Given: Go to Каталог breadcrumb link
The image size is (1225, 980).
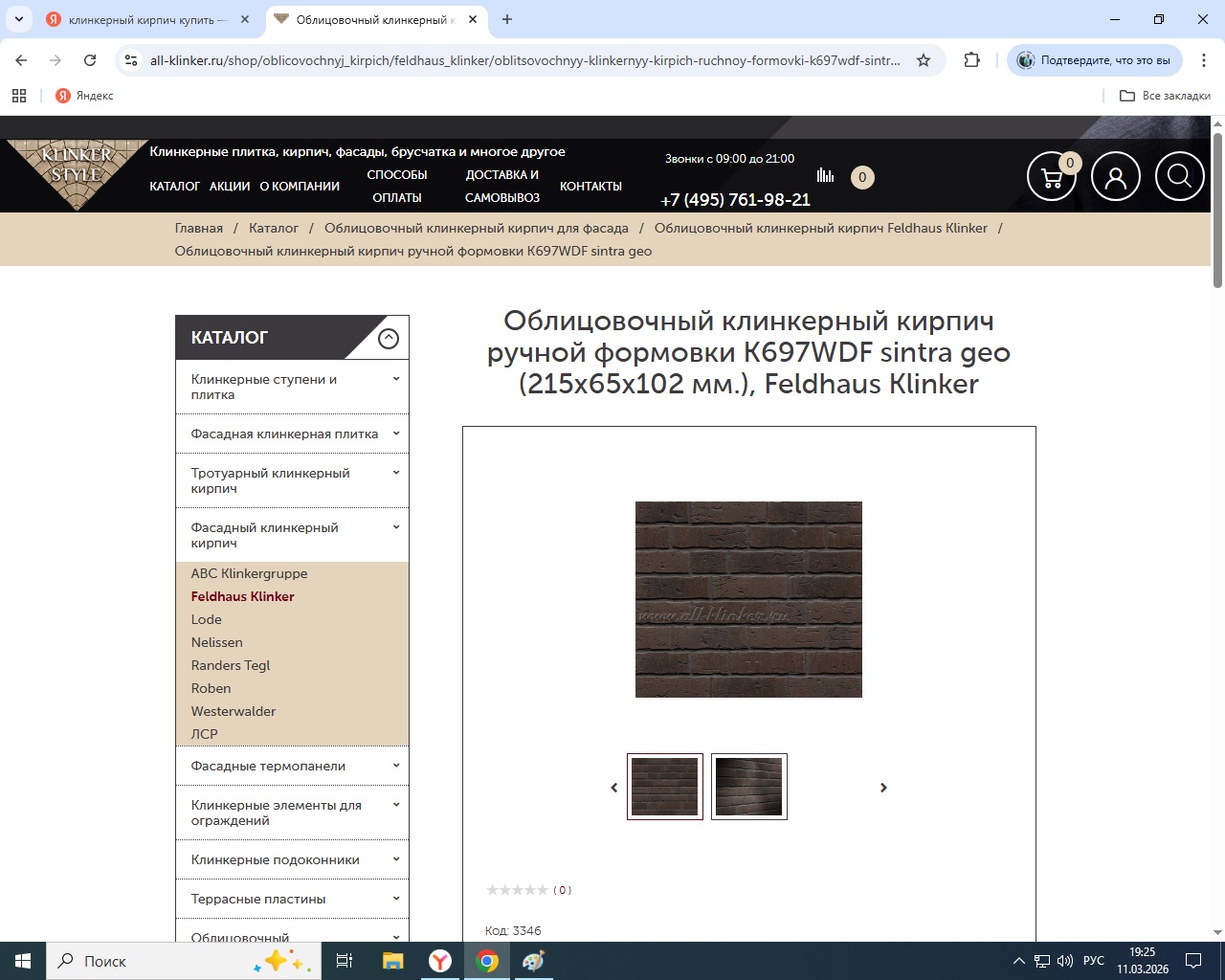Looking at the screenshot, I should coord(274,228).
